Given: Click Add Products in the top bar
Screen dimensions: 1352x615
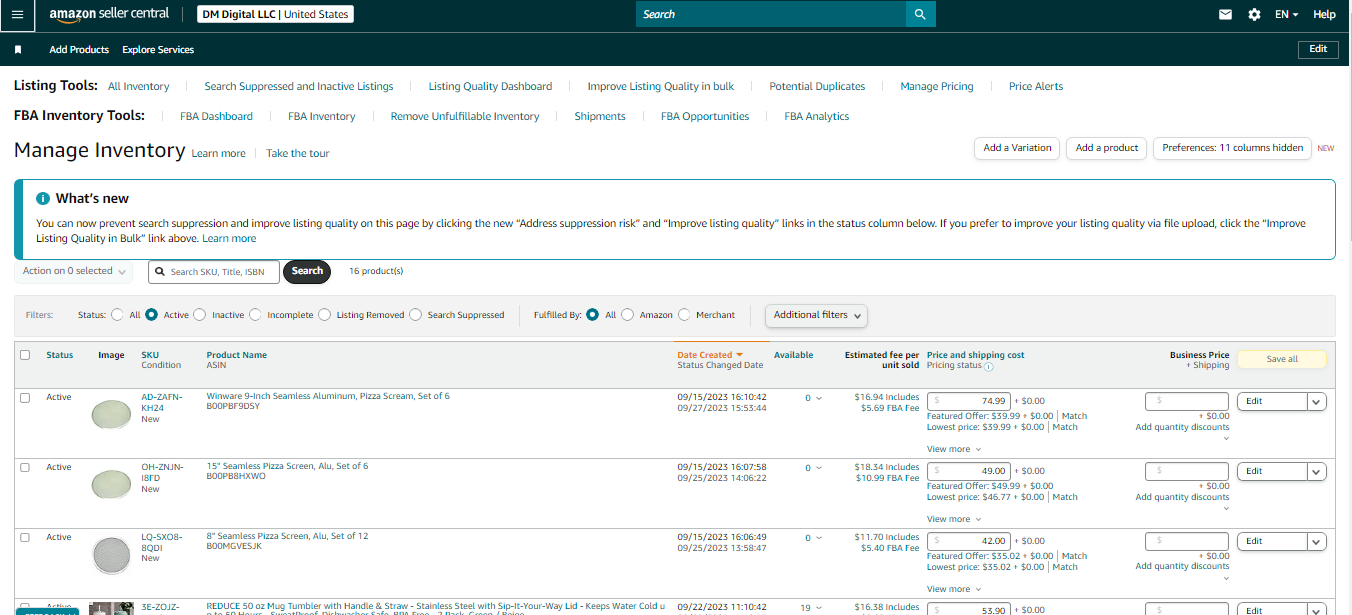Looking at the screenshot, I should click(x=79, y=50).
